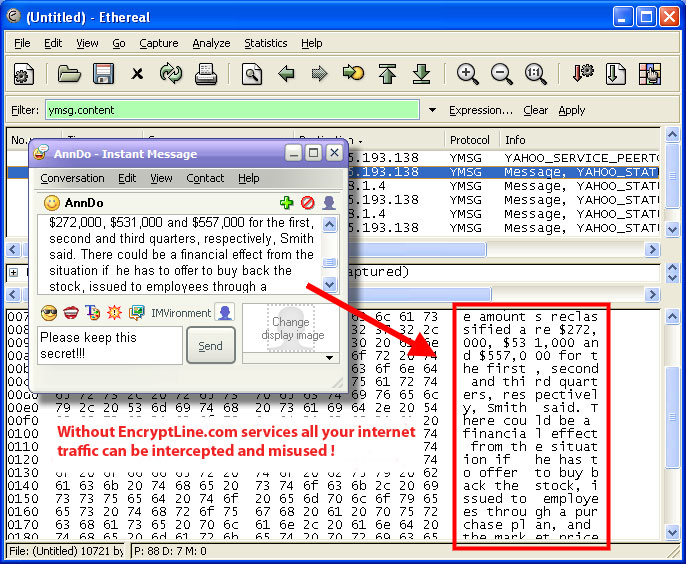Screen dimensions: 686x564
Task: Print packets using printer icon
Action: coord(206,74)
